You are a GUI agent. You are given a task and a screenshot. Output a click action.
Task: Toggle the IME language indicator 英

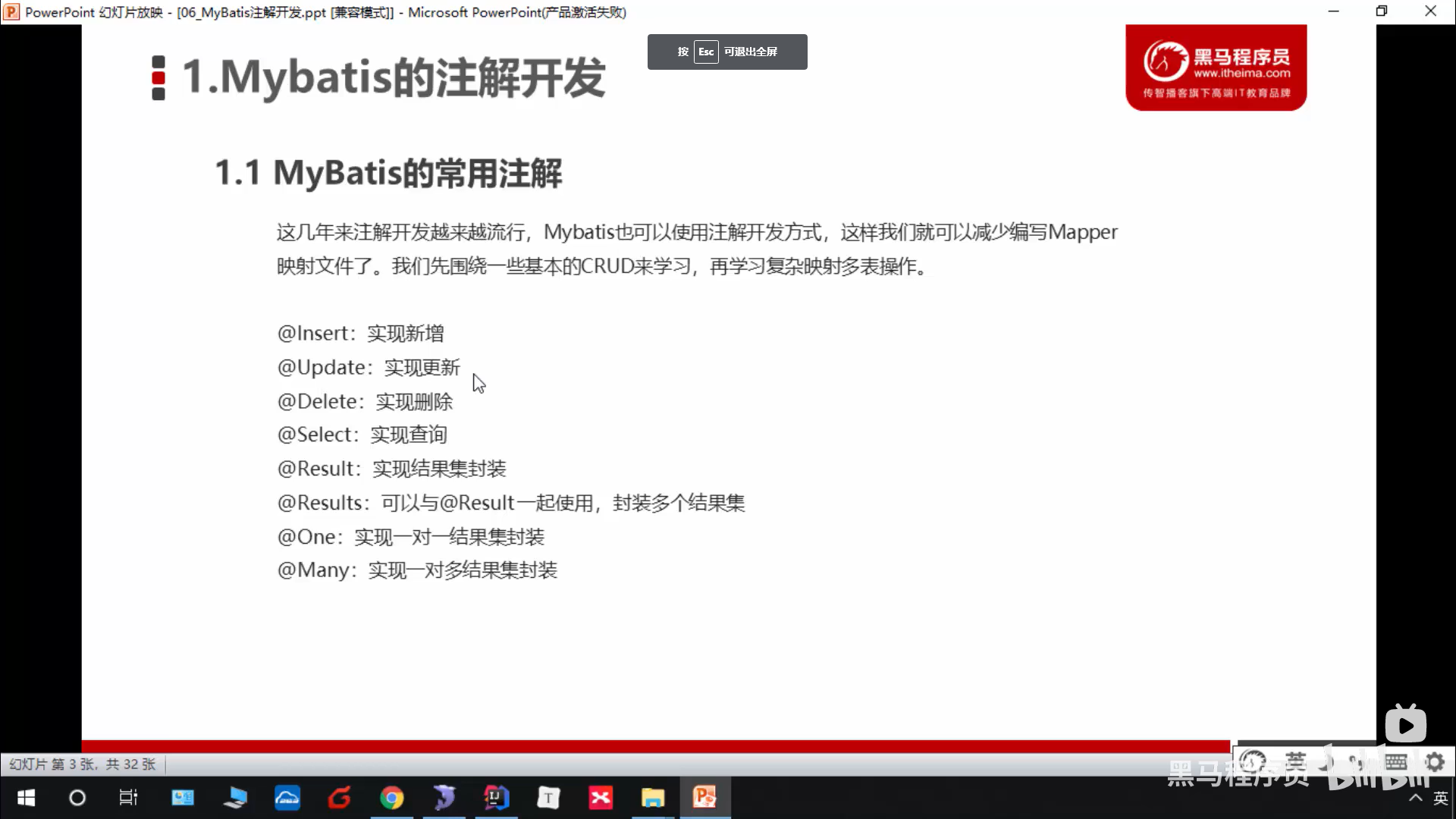click(1440, 798)
